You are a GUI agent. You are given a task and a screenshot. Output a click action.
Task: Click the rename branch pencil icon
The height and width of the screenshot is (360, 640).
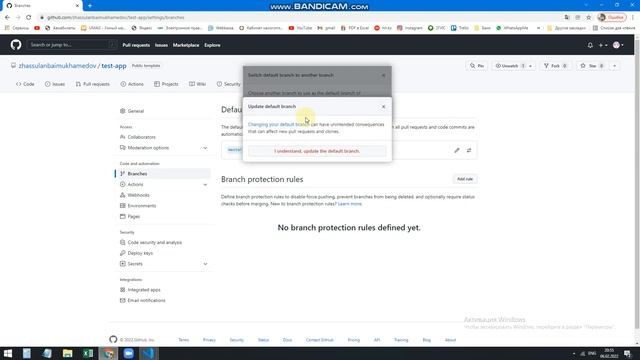click(457, 150)
